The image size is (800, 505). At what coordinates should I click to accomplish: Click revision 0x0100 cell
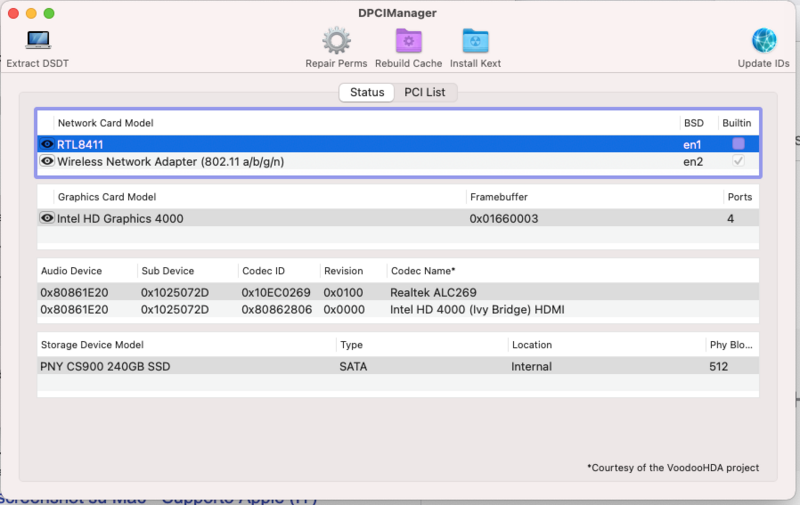click(x=343, y=293)
